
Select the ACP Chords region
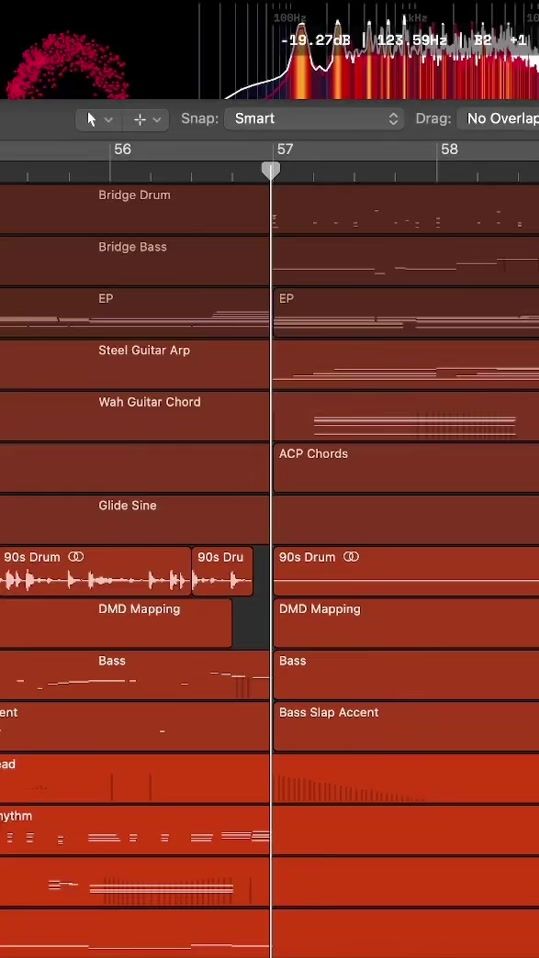click(x=406, y=468)
